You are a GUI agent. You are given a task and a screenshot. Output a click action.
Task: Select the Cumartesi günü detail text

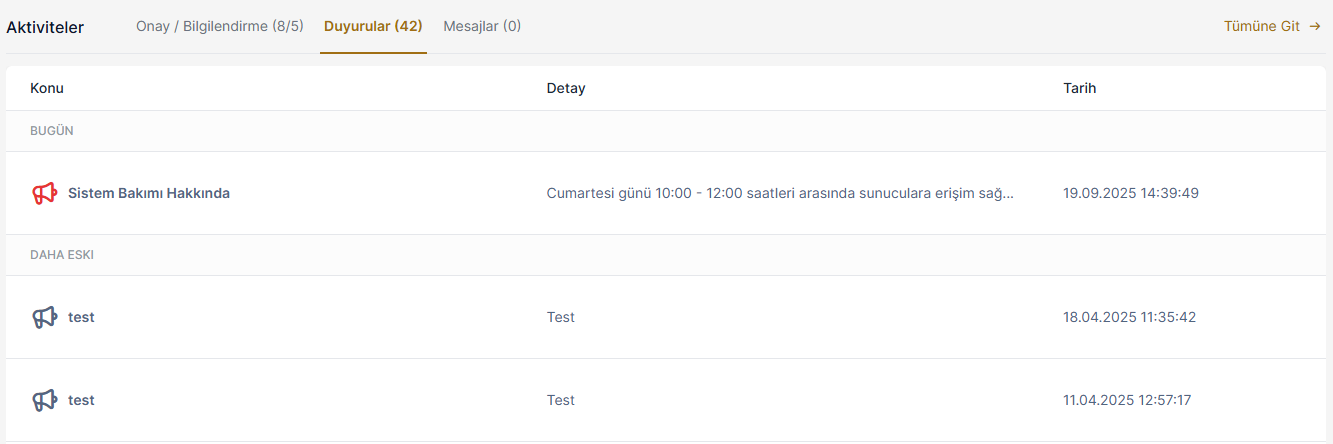tap(780, 193)
